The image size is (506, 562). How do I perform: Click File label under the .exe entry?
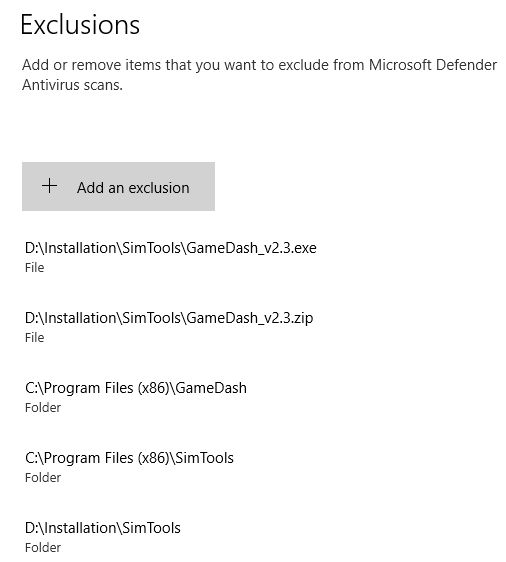pyautogui.click(x=35, y=268)
